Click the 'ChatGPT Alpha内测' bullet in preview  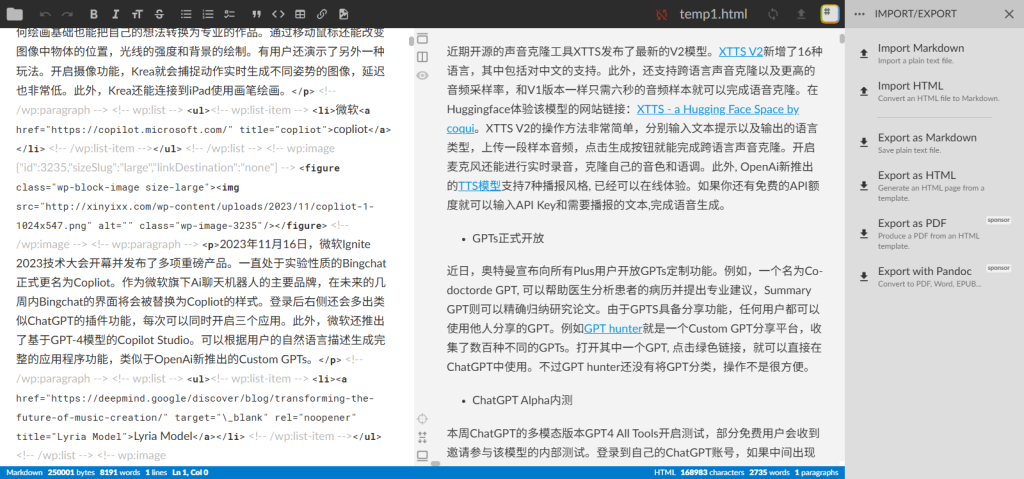point(522,400)
